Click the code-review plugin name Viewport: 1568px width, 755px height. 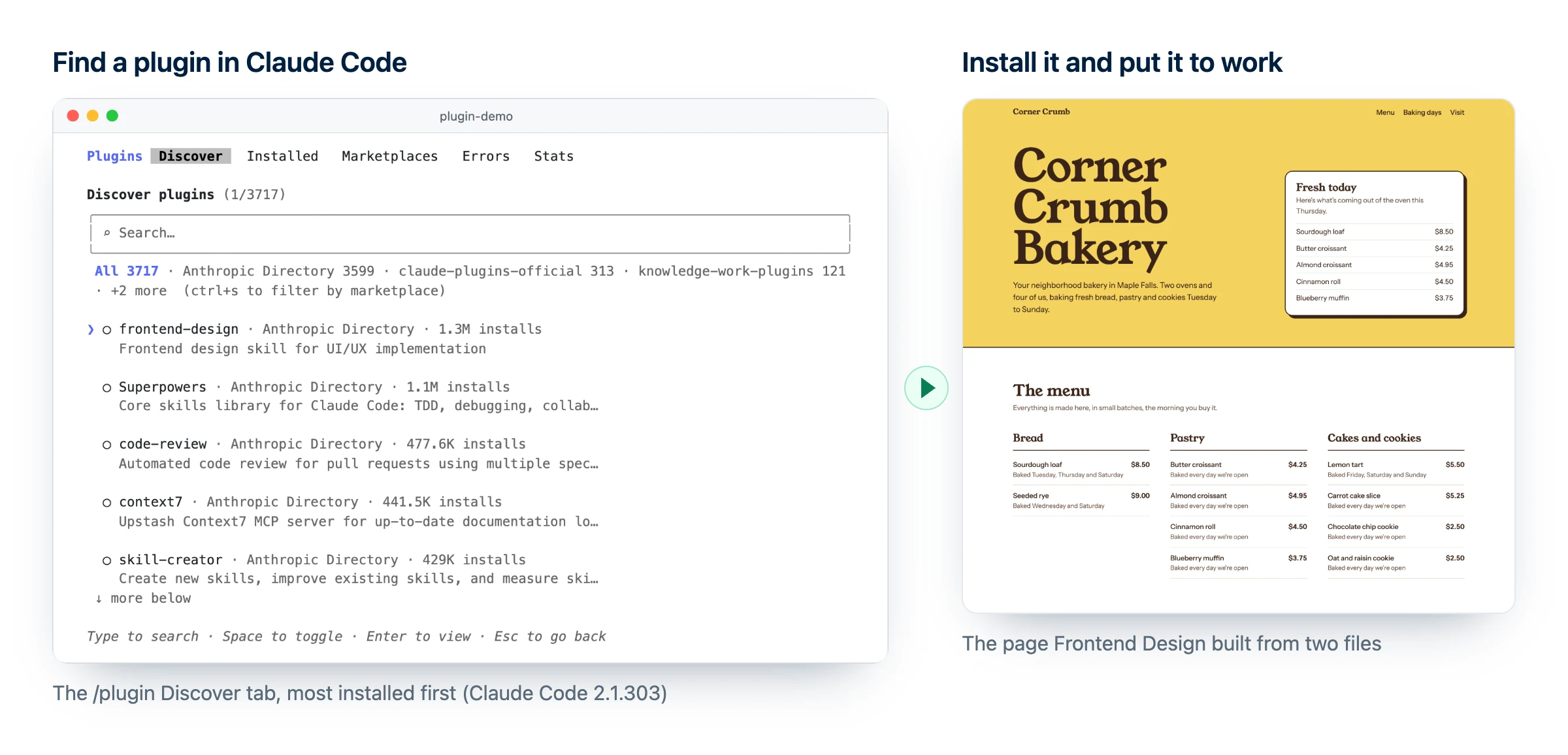coord(163,444)
